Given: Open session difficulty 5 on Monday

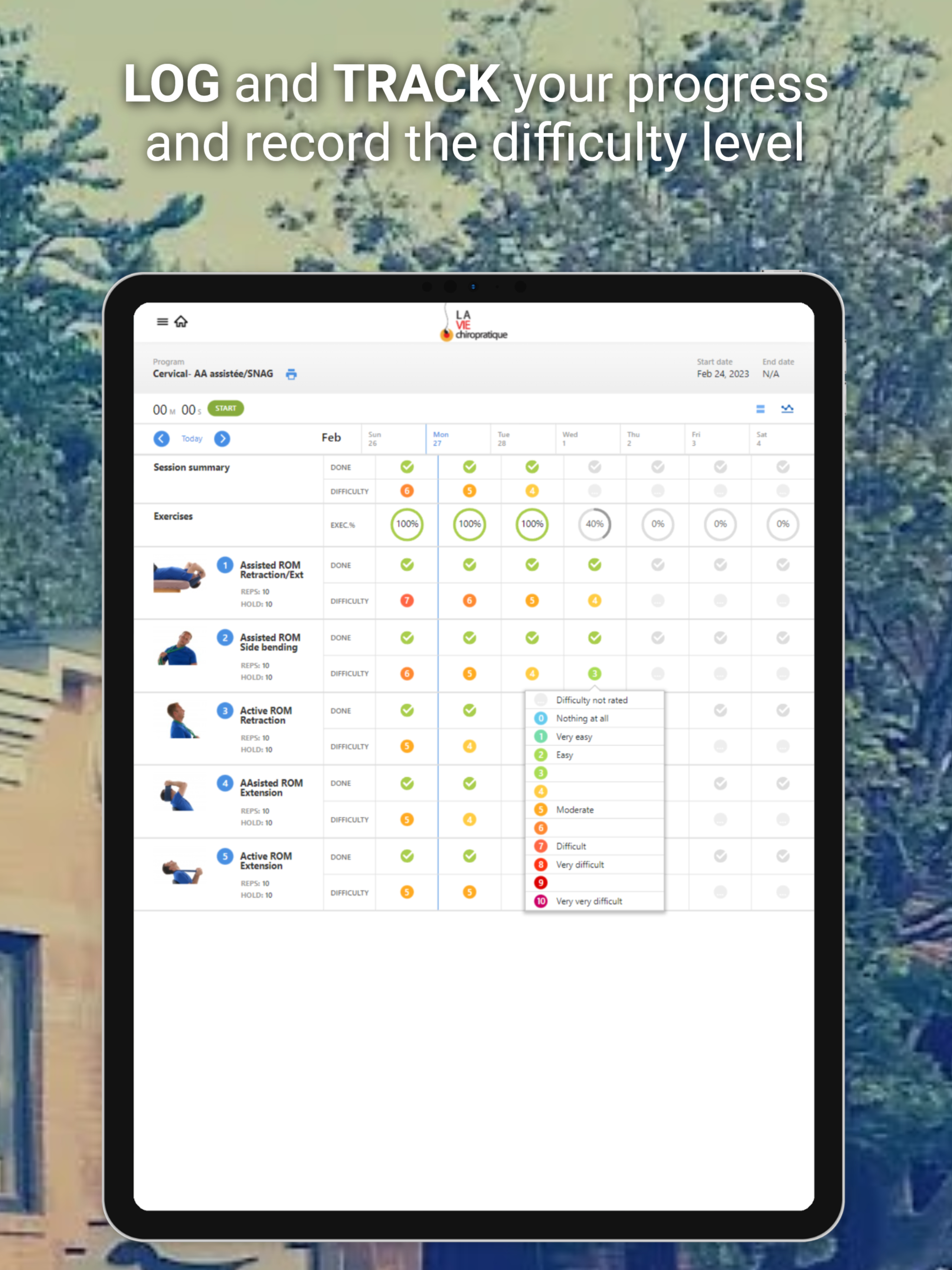Looking at the screenshot, I should 469,491.
